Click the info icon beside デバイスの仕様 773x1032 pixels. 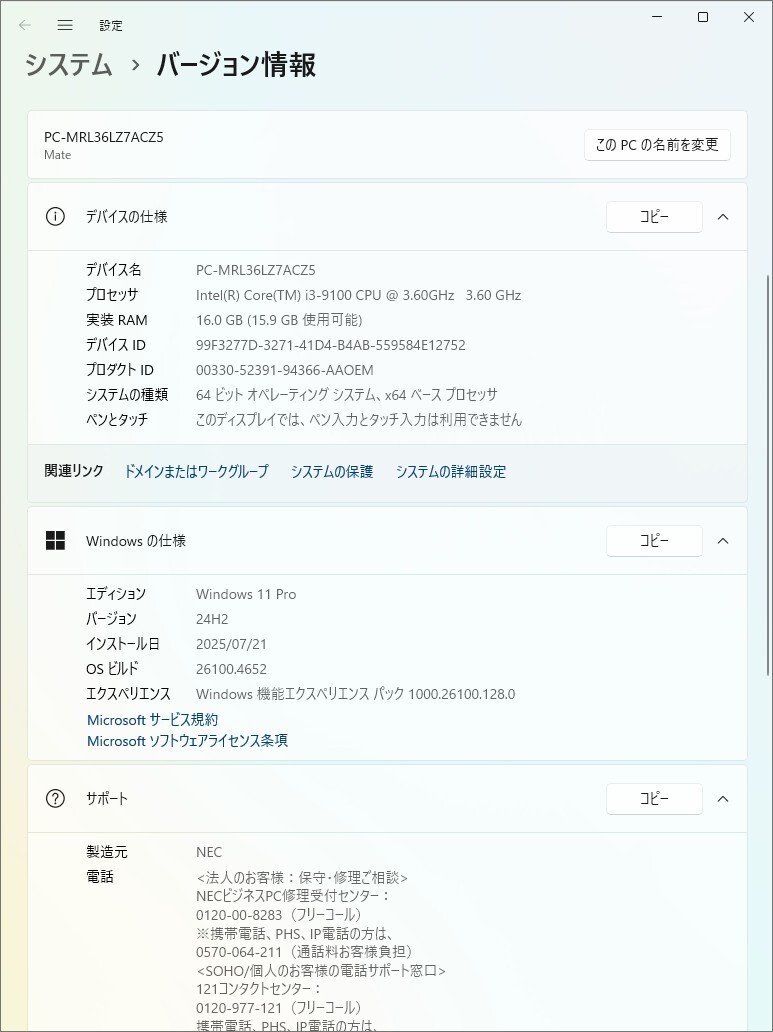pyautogui.click(x=55, y=217)
